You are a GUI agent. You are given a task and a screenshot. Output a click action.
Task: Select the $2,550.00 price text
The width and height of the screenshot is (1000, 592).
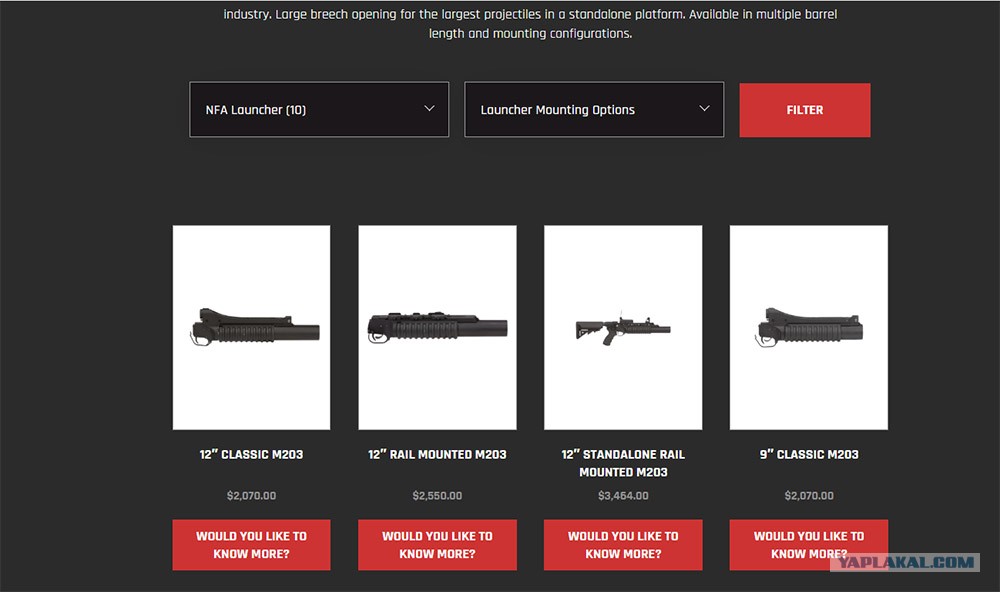[437, 496]
